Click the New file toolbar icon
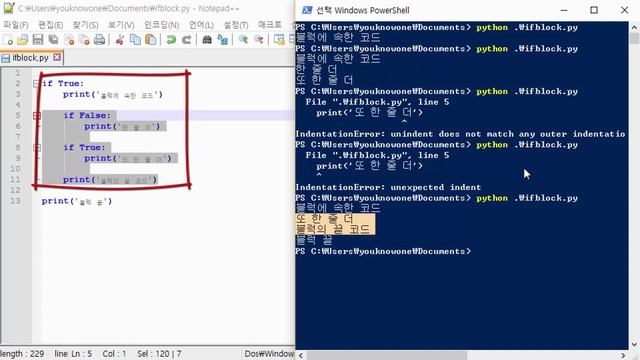Screen dimensions: 640x360 tap(8, 40)
